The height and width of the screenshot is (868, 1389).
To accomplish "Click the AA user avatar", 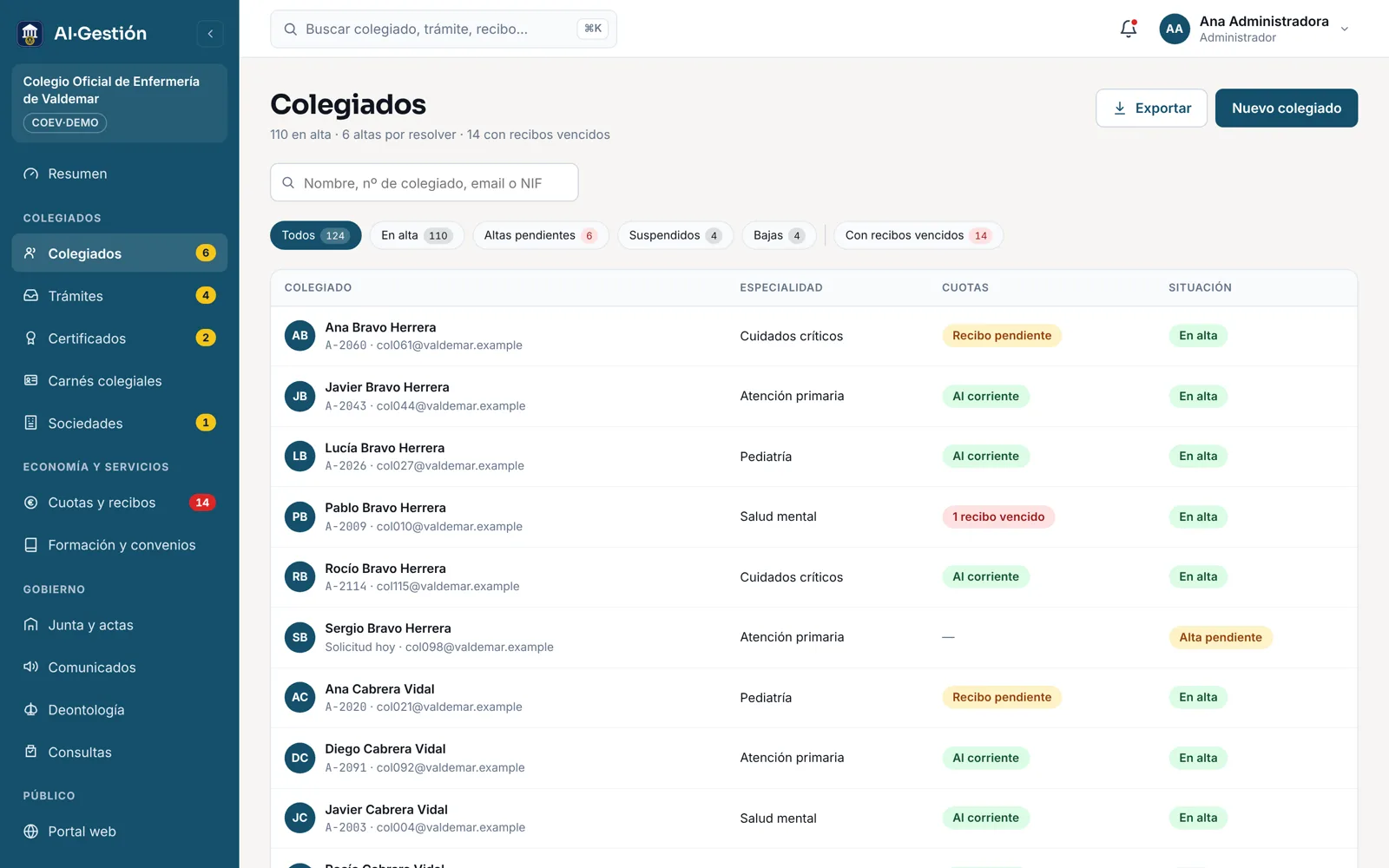I will [1175, 29].
